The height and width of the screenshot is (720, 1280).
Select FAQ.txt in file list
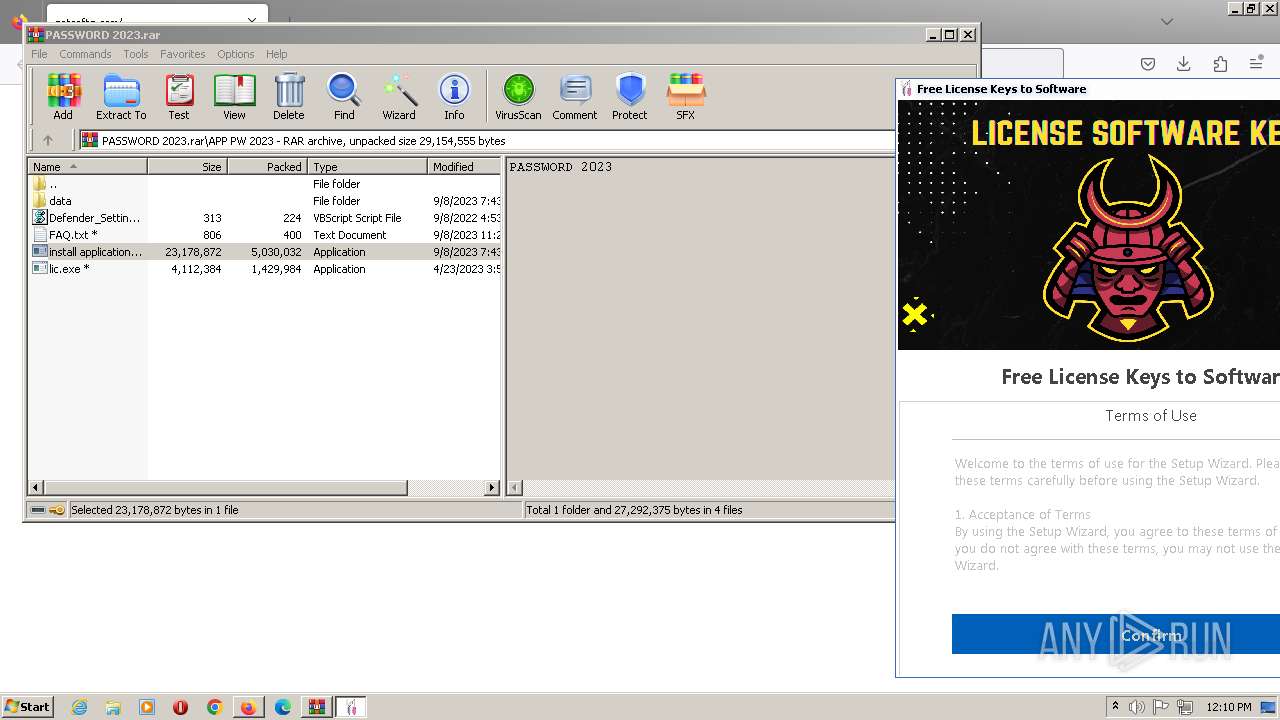point(264,235)
